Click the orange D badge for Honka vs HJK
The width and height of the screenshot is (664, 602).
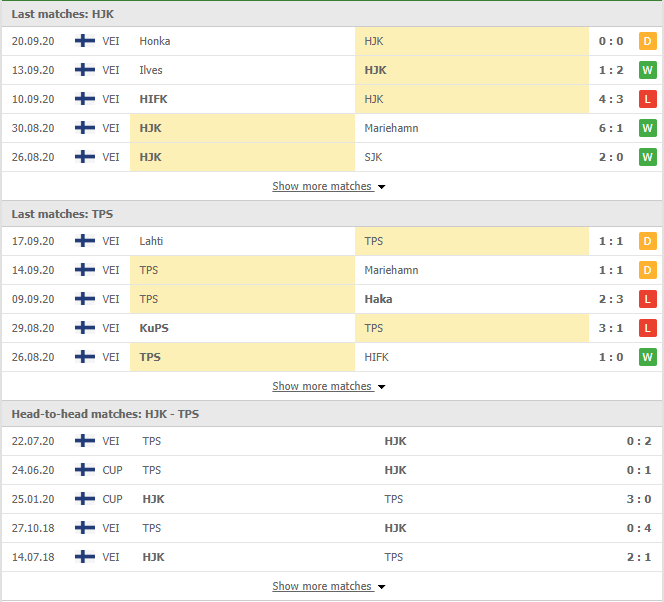(x=647, y=41)
